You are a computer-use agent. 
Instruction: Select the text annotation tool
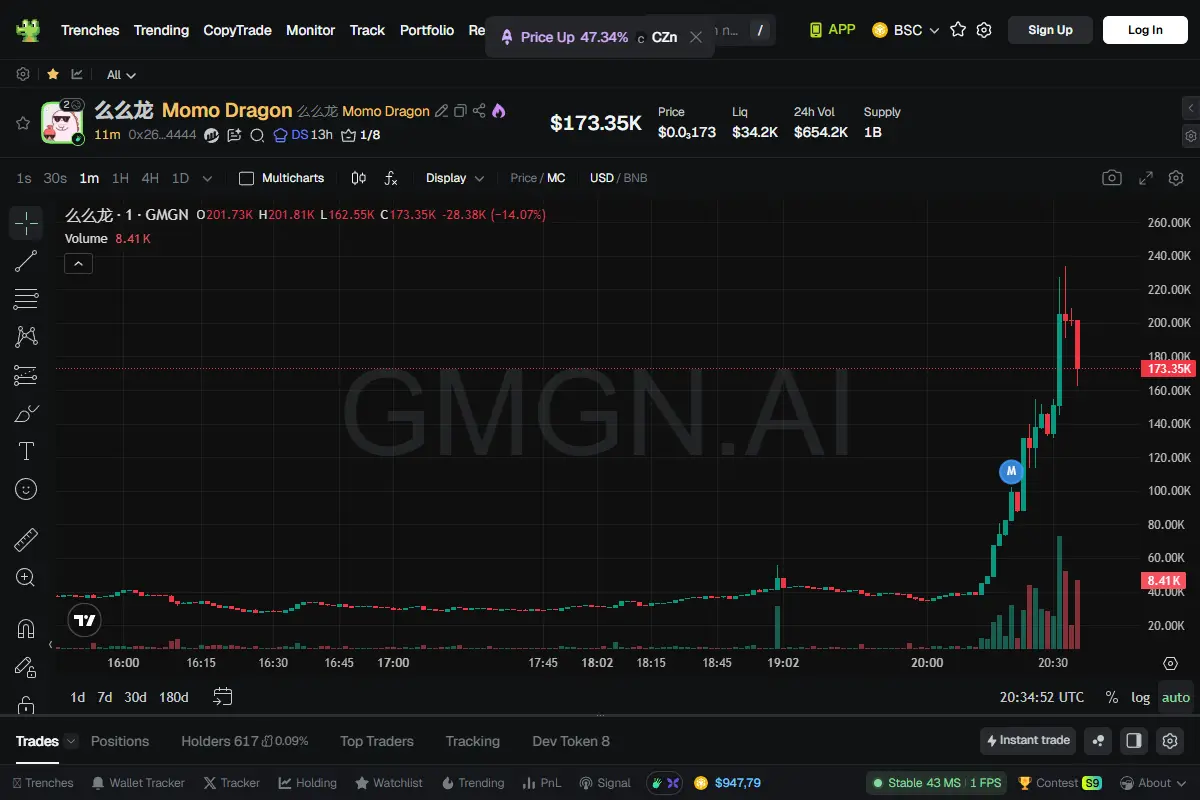[26, 451]
